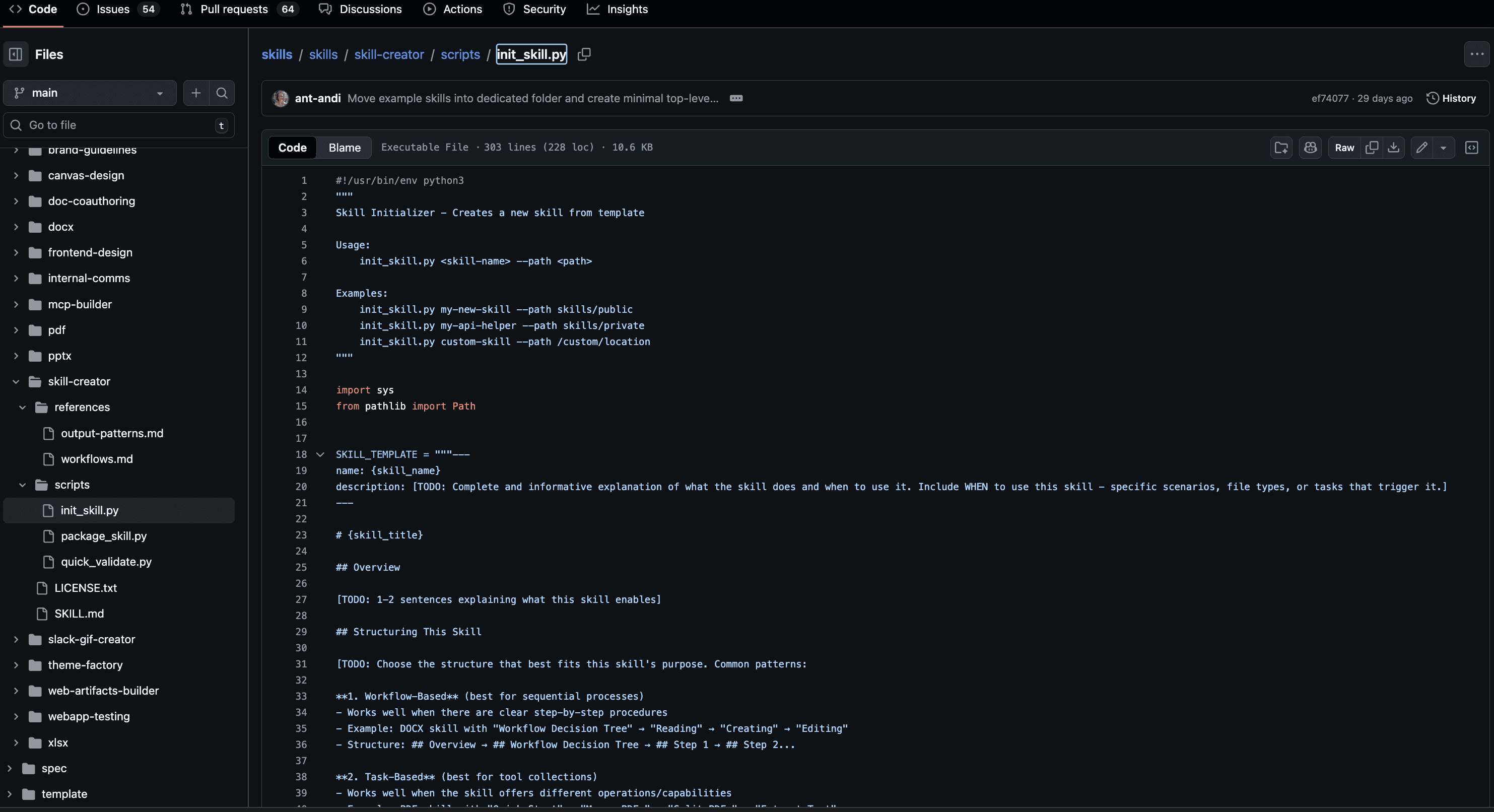
Task: Fold code at line 18 chevron
Action: (320, 454)
